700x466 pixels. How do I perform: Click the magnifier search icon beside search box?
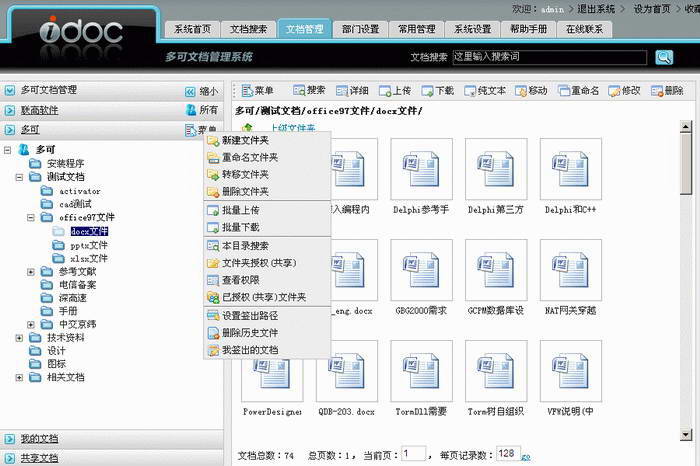click(664, 57)
